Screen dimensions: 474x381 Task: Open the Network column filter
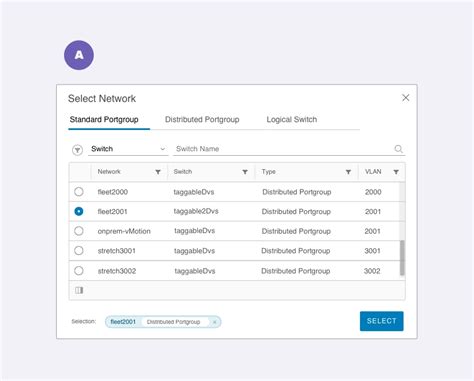[158, 172]
